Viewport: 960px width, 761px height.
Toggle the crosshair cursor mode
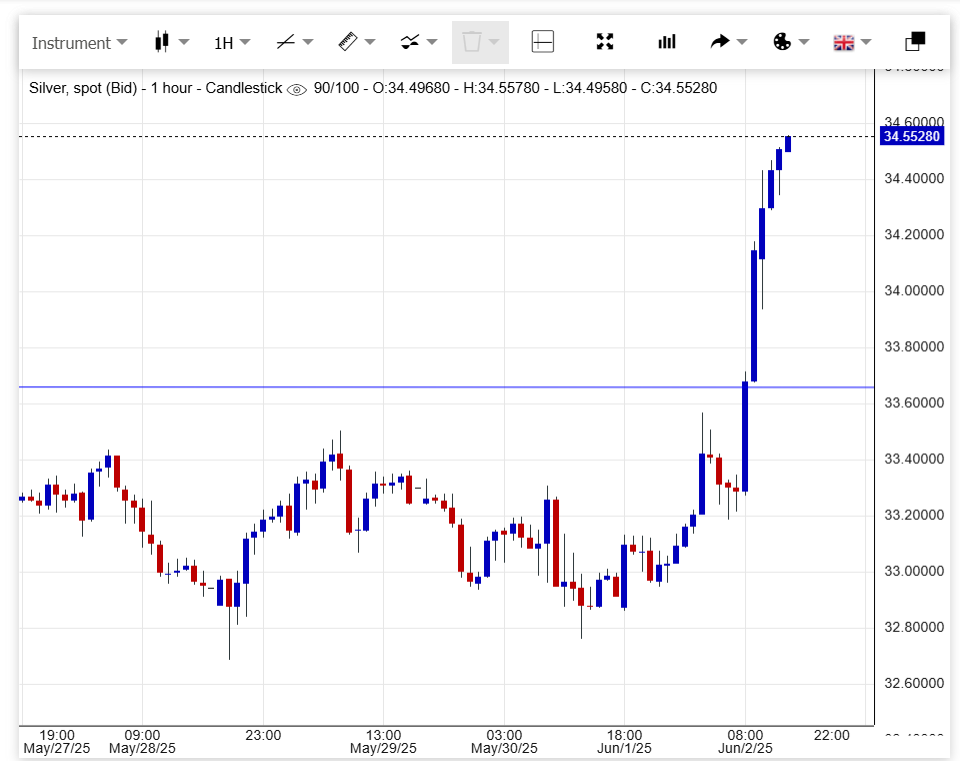[542, 42]
